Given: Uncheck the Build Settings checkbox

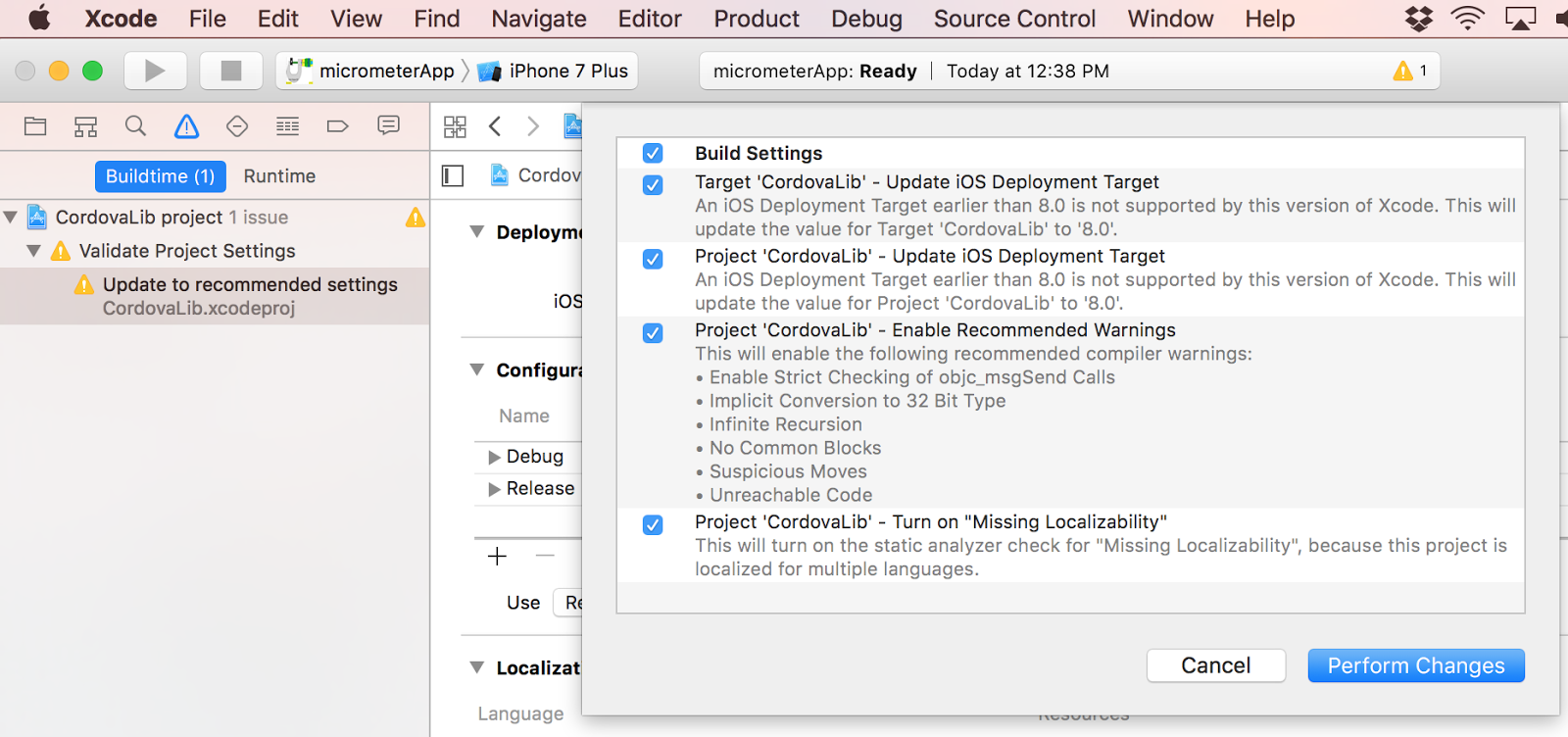Looking at the screenshot, I should (x=653, y=153).
